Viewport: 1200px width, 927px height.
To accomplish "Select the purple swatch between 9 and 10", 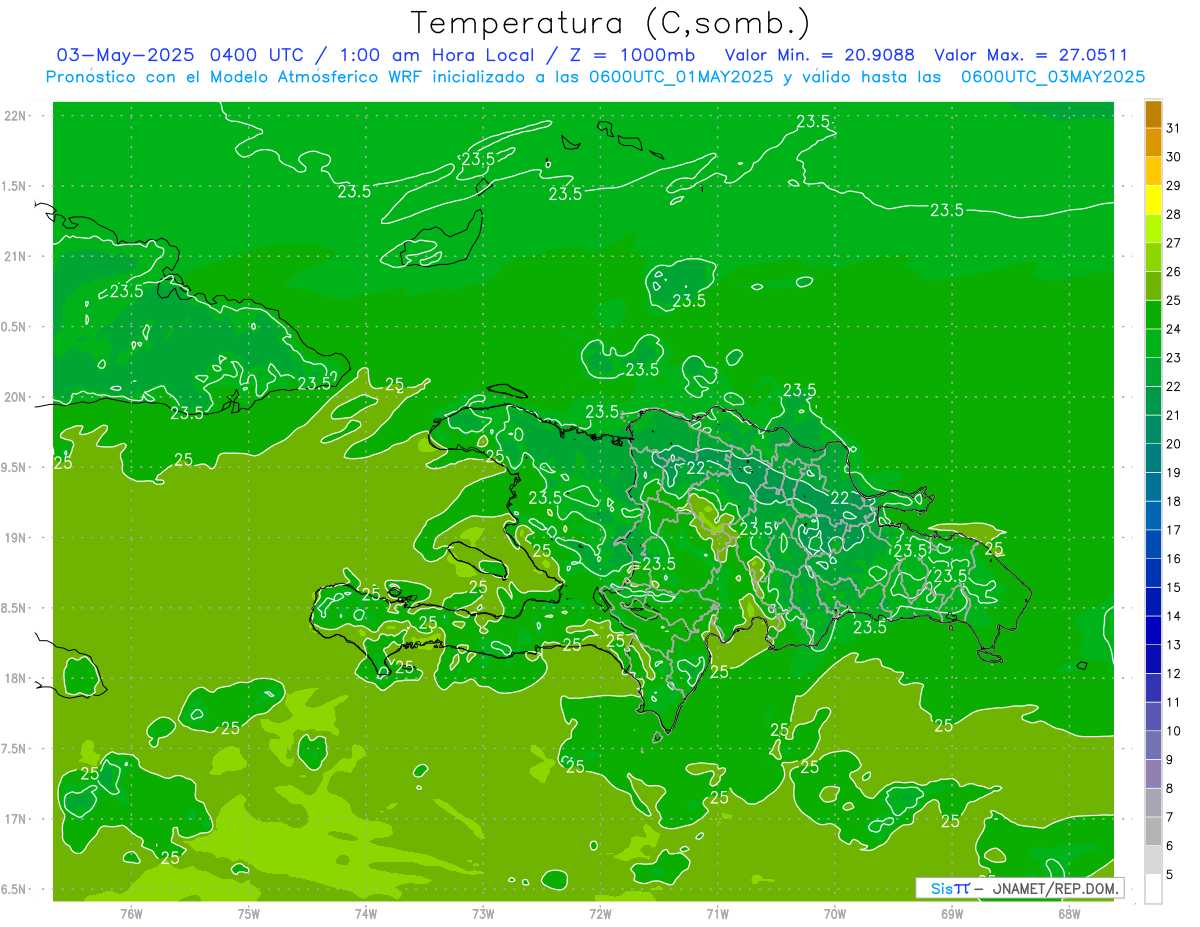I will click(1153, 746).
